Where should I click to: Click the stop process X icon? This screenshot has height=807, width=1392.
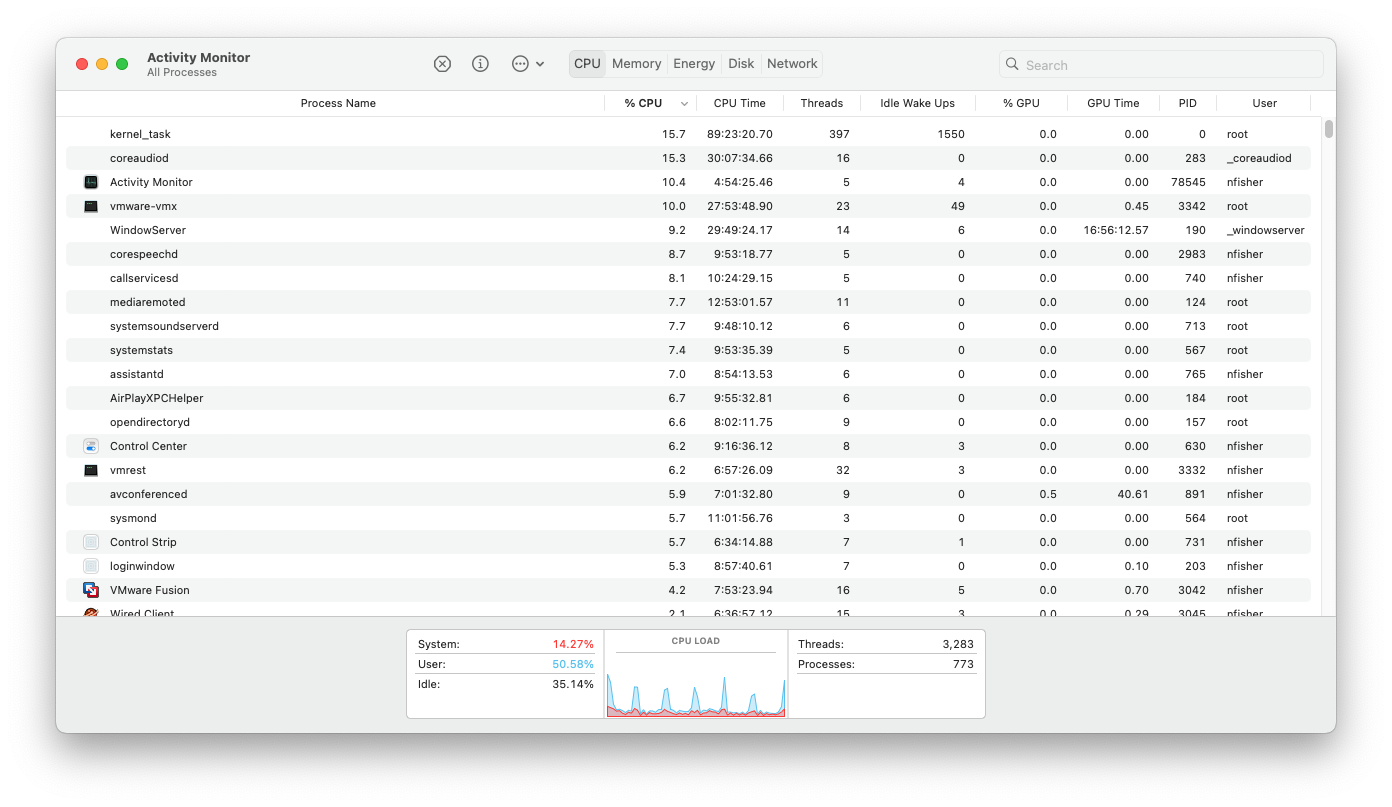point(442,64)
